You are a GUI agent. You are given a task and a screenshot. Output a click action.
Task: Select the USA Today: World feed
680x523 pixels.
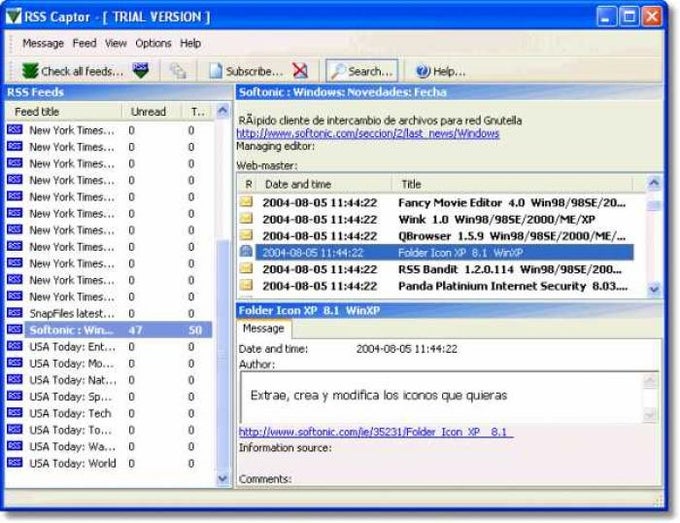[x=109, y=463]
